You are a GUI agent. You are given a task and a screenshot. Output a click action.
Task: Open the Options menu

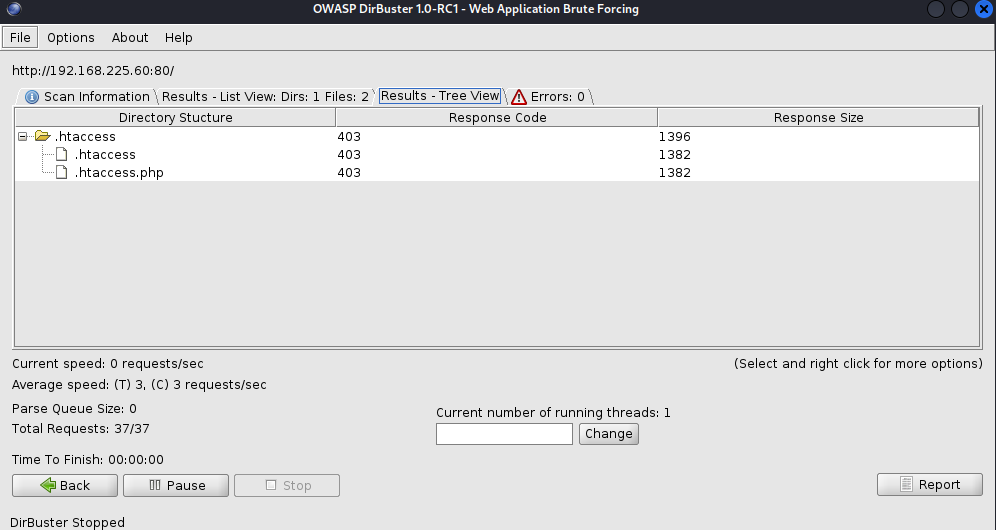(x=71, y=37)
